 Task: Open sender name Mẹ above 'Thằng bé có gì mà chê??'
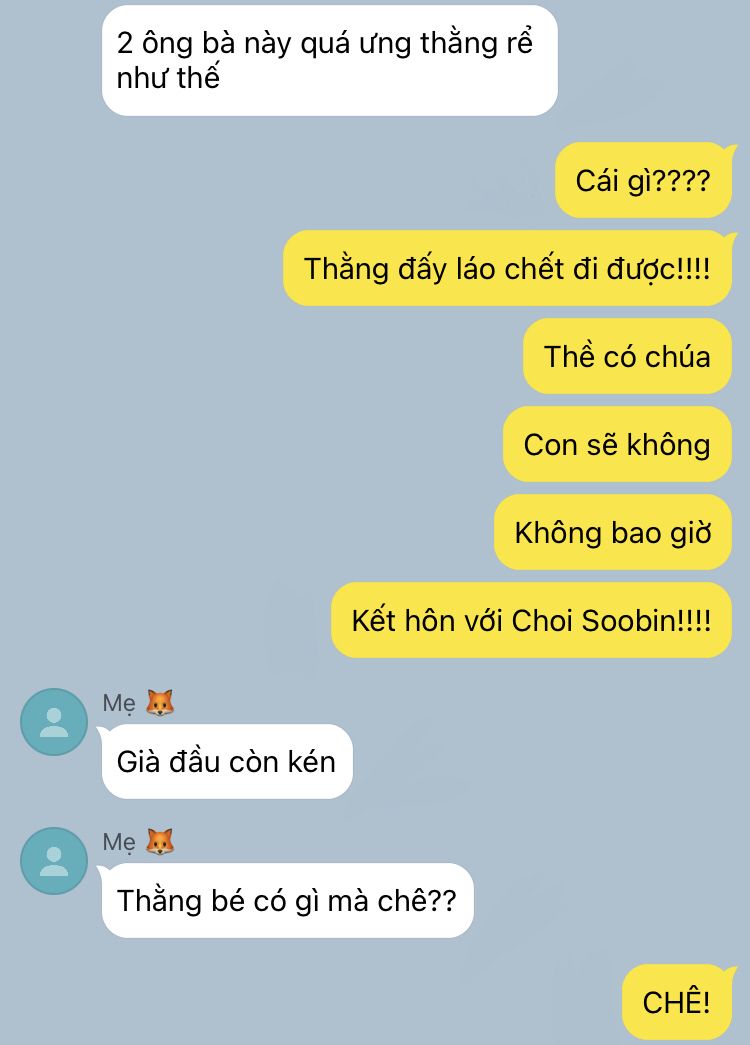119,842
